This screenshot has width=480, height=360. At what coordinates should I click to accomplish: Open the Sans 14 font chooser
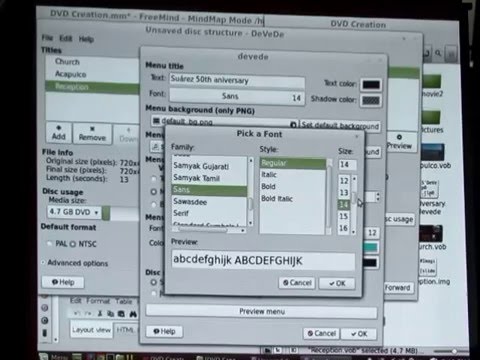point(237,97)
